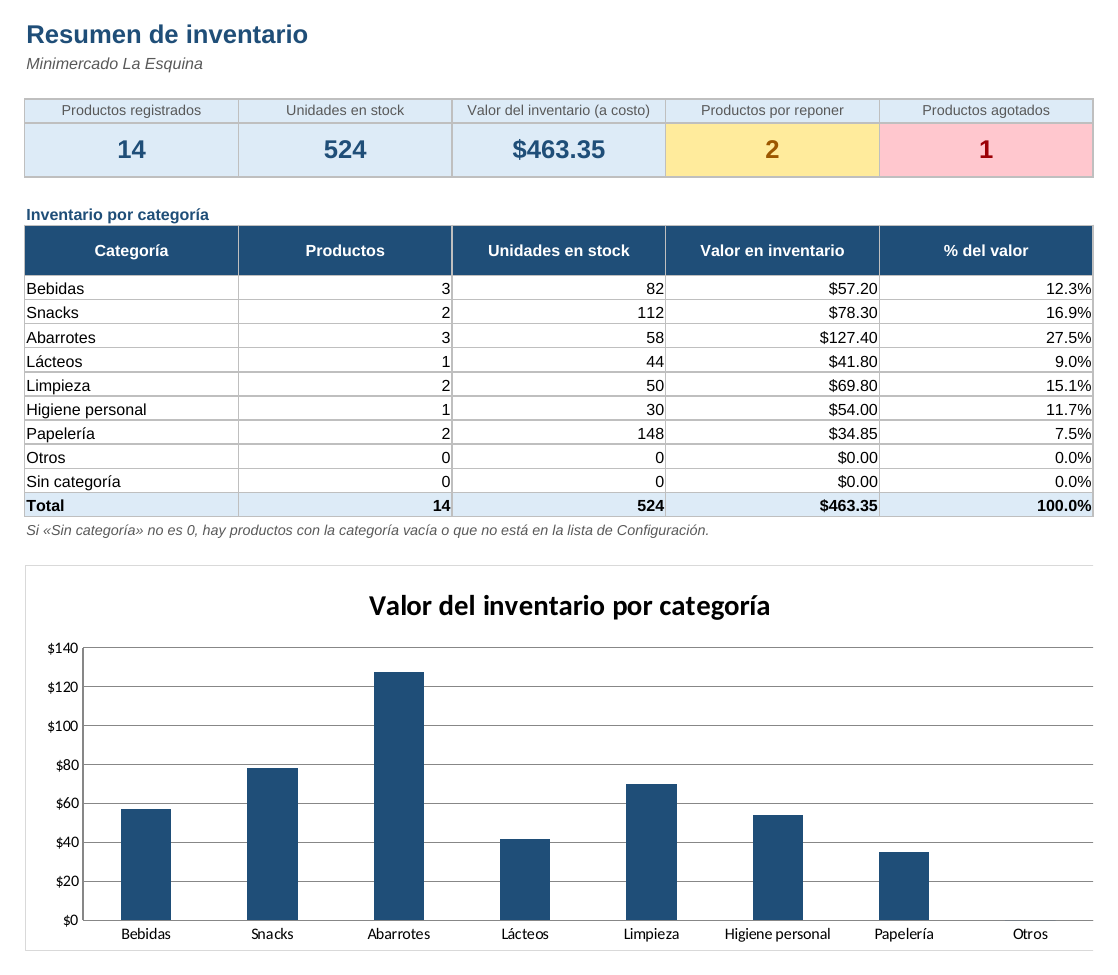The image size is (1118, 975).
Task: Click the $140 y-axis label
Action: [63, 648]
